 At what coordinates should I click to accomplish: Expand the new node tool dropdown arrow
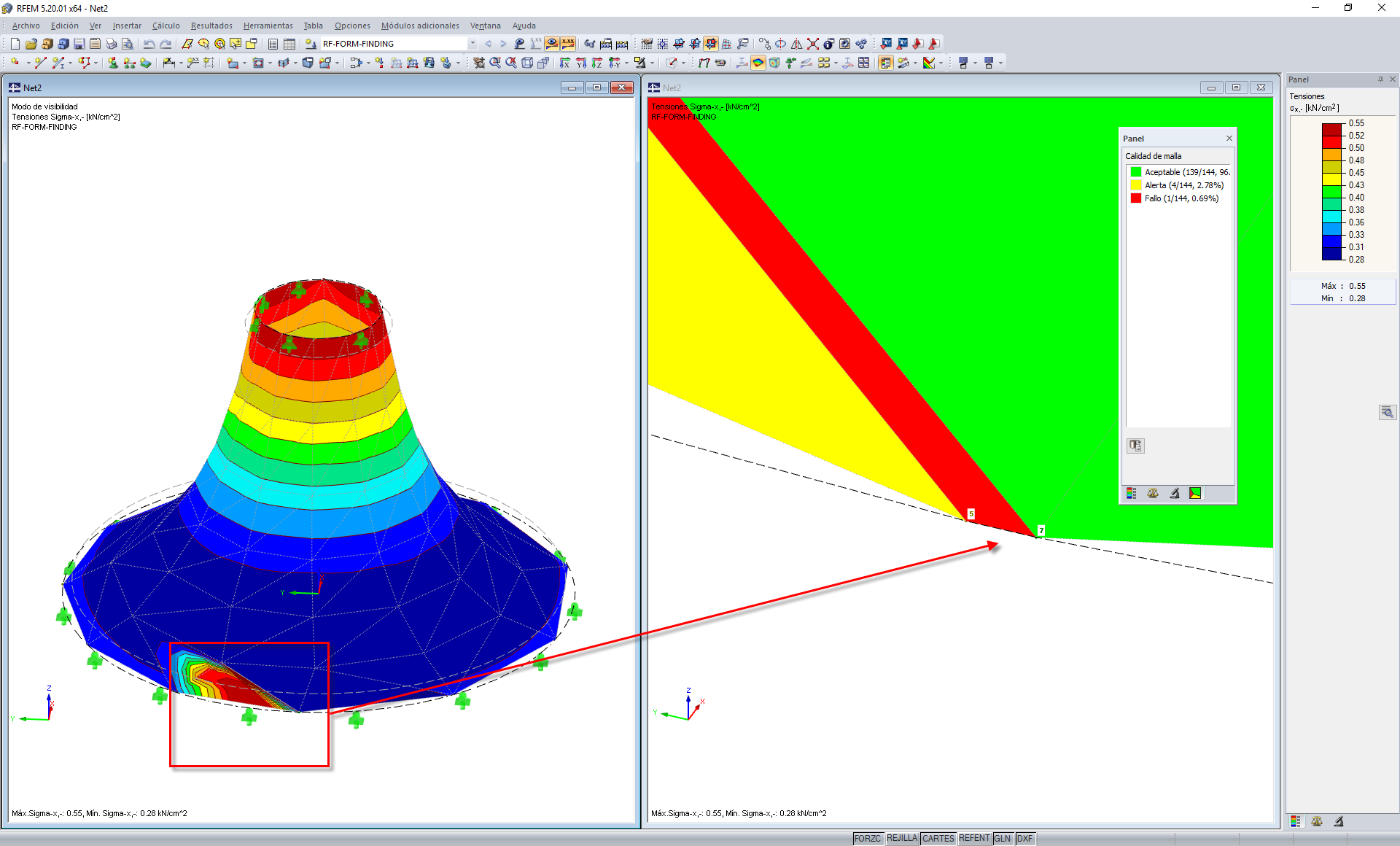tap(28, 63)
